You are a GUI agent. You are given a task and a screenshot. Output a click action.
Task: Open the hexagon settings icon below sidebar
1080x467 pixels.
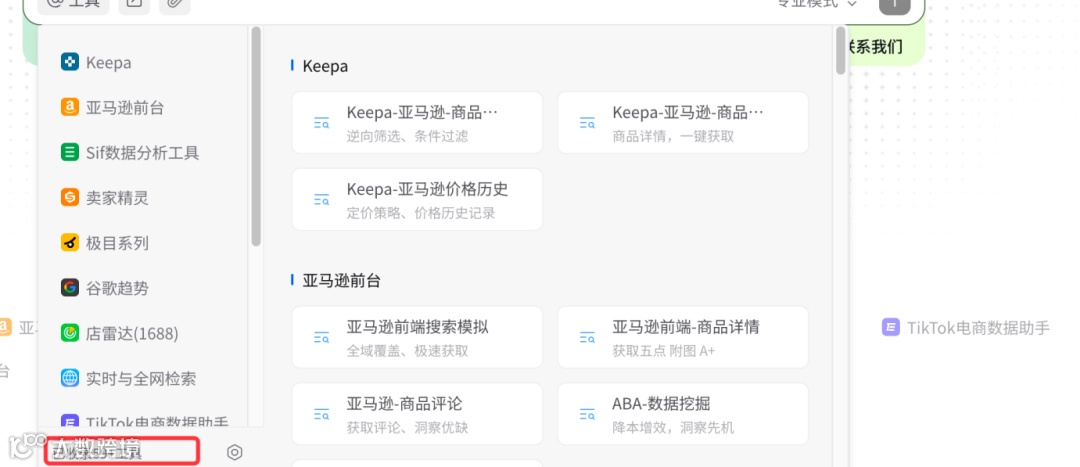[x=234, y=453]
